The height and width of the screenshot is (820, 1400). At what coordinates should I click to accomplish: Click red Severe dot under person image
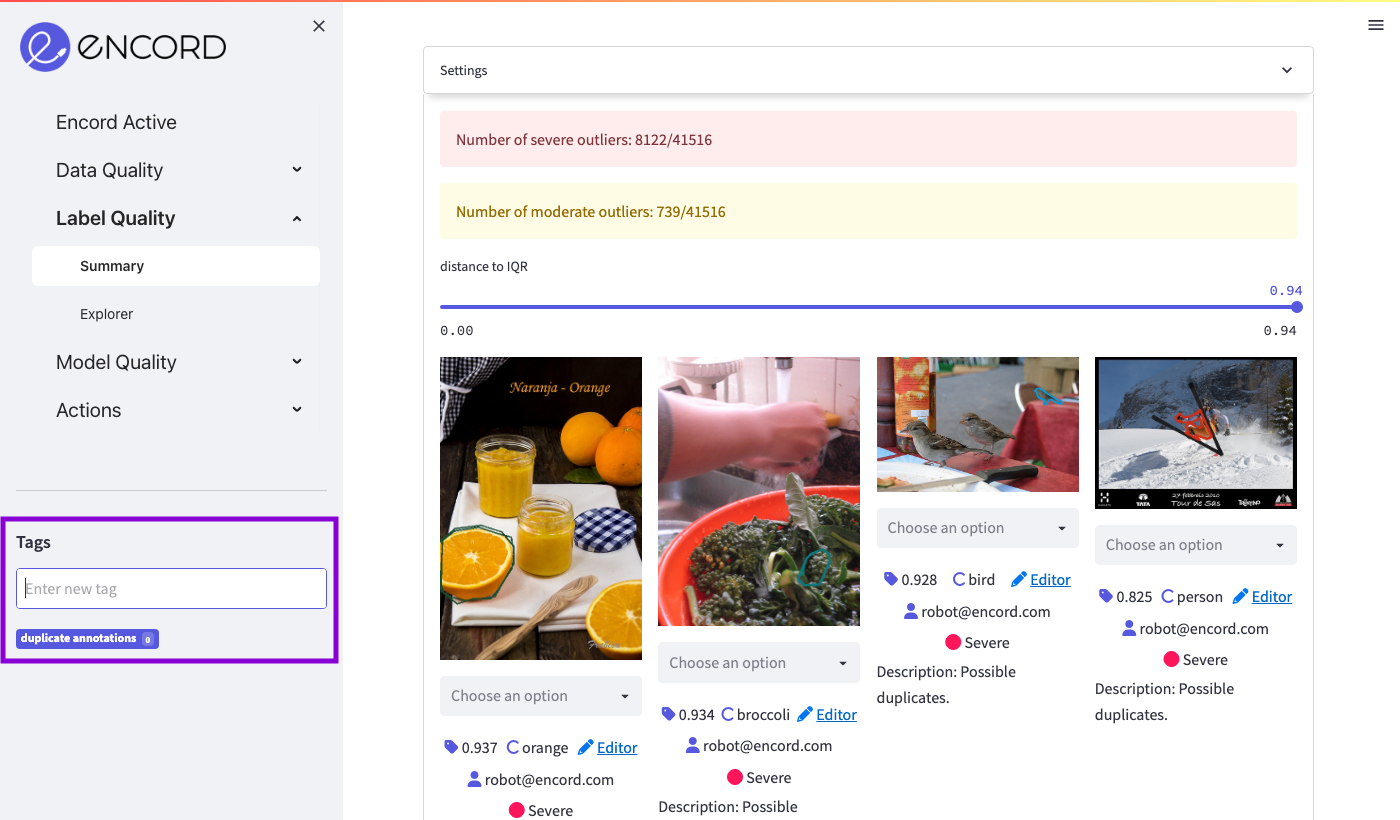point(1172,659)
